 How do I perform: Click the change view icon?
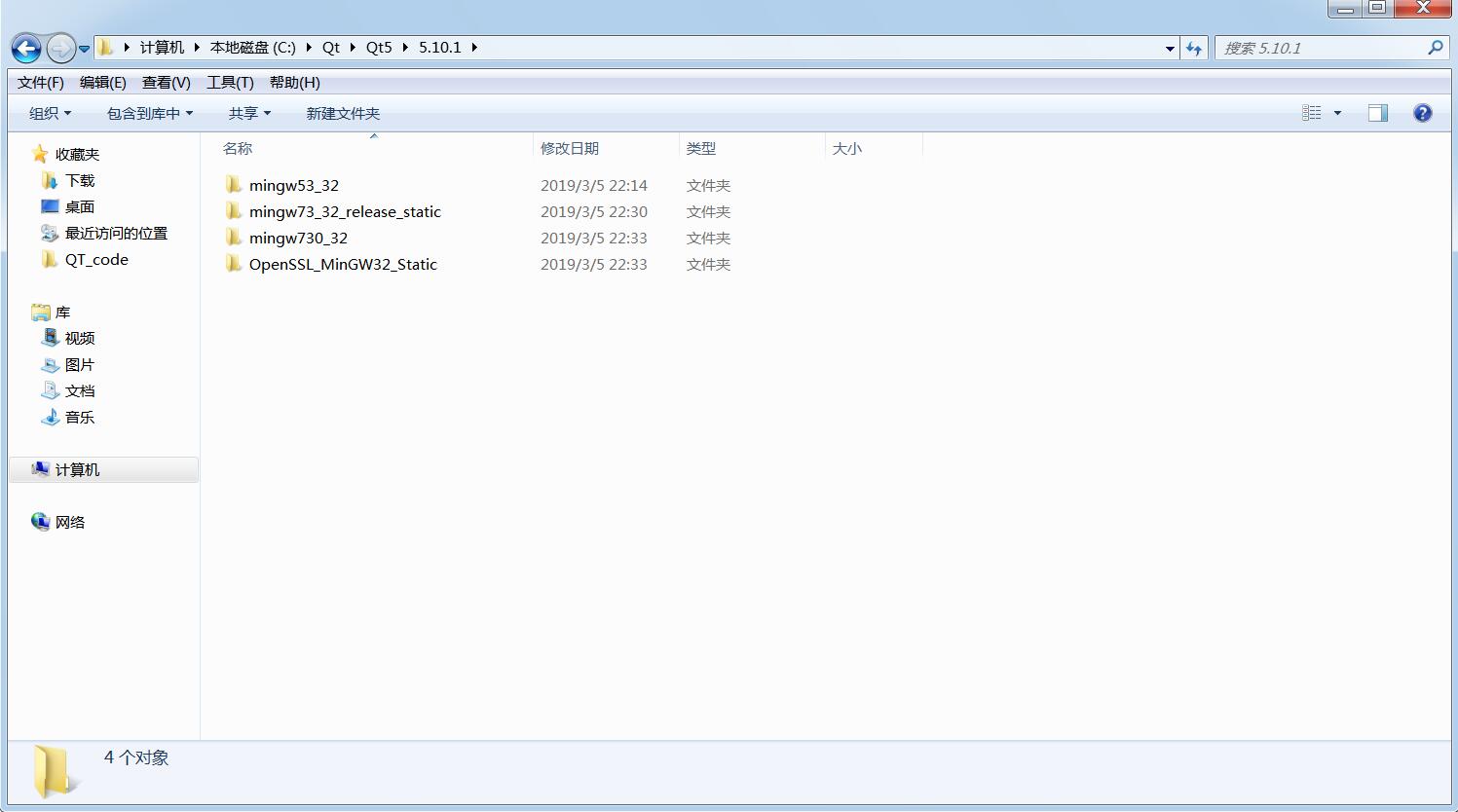pos(1311,113)
